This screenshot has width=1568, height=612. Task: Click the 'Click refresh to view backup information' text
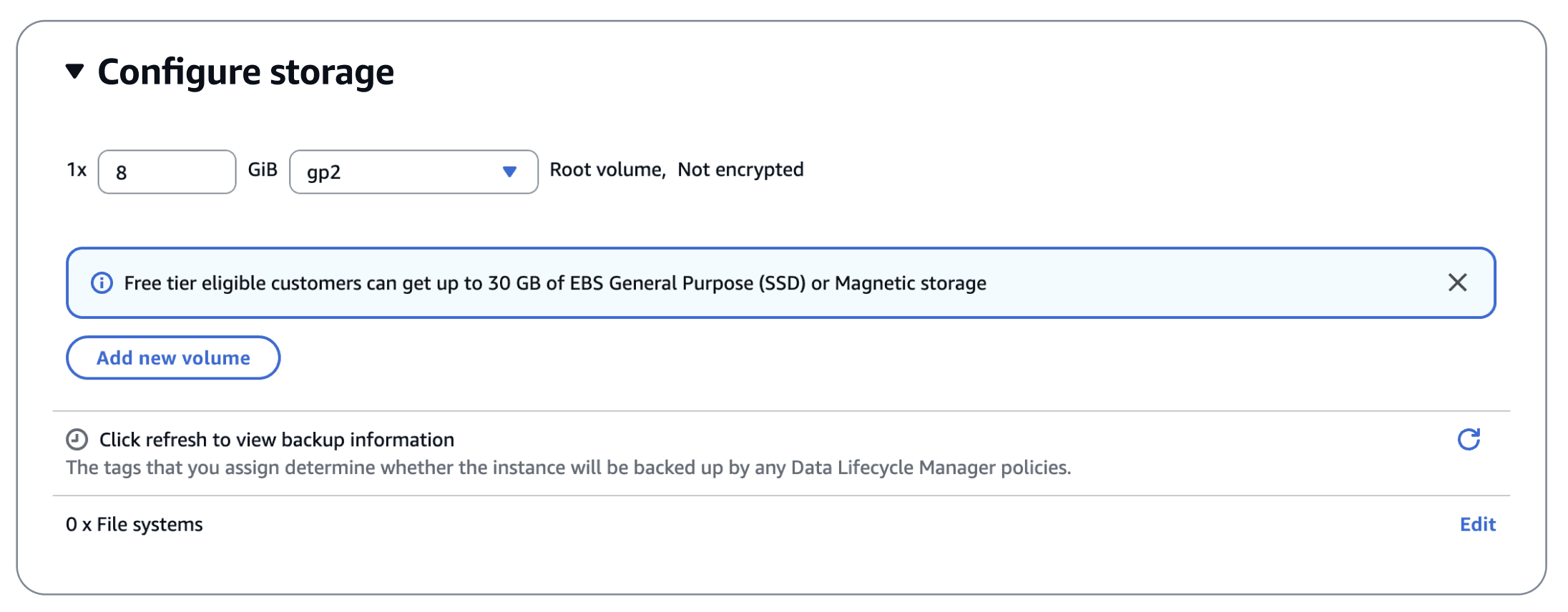click(x=277, y=440)
